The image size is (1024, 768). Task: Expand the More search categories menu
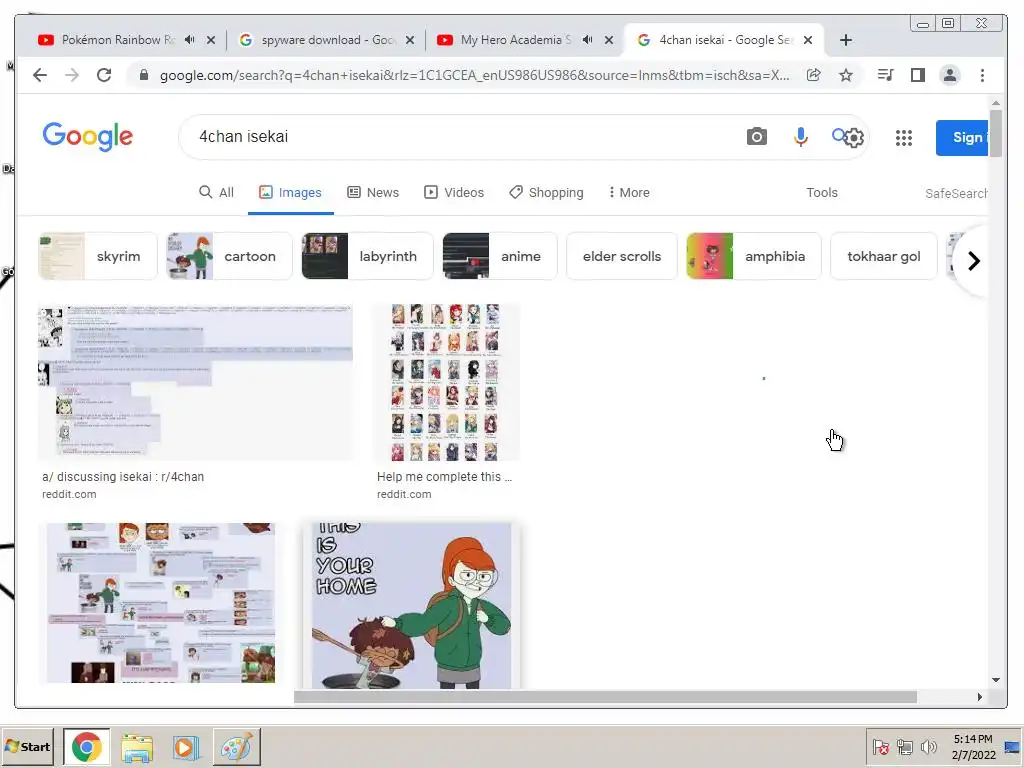click(629, 193)
